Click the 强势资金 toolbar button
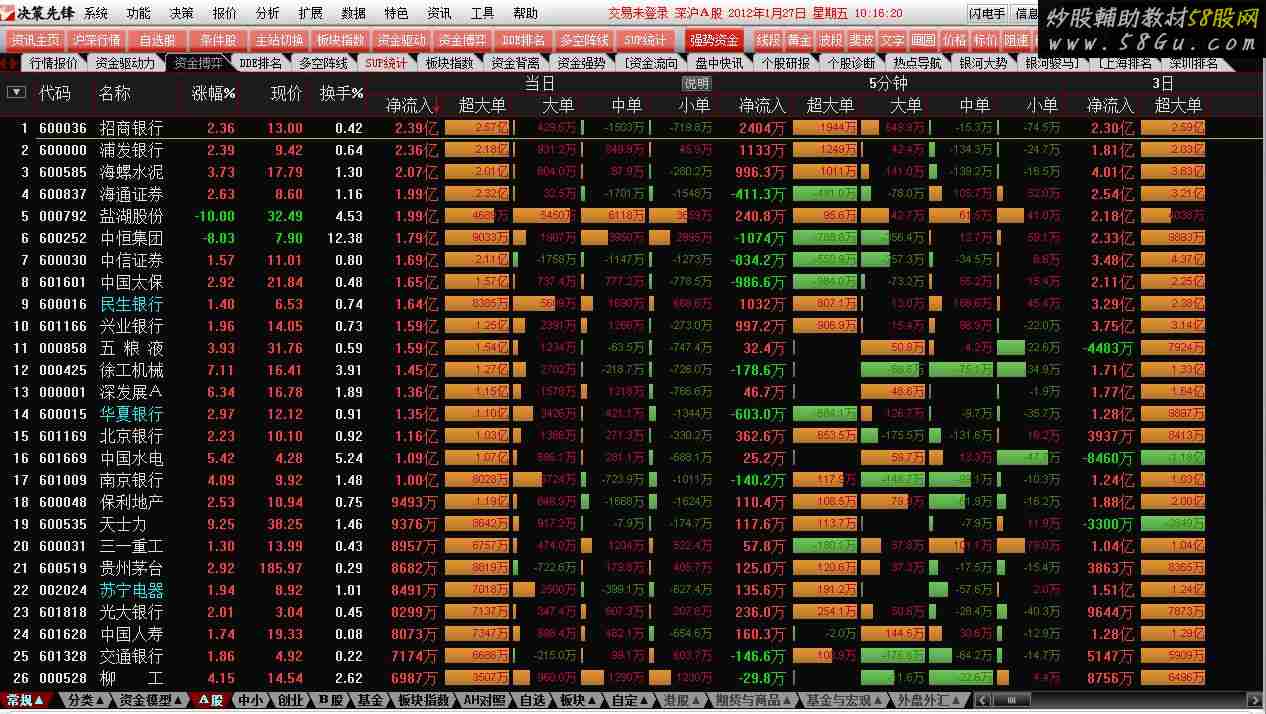 [x=714, y=40]
